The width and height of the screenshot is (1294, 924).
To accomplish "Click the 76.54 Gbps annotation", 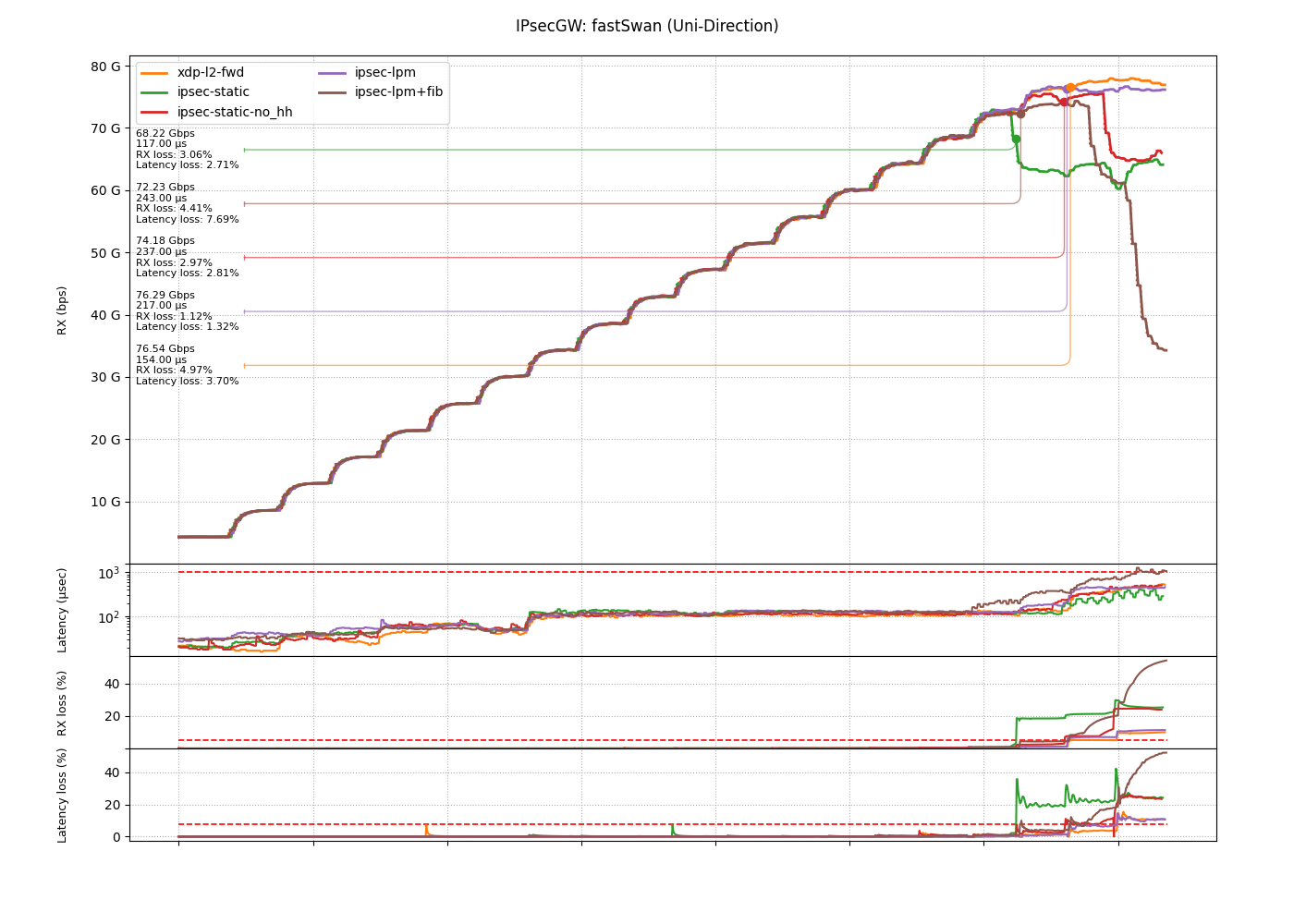I will click(x=165, y=349).
